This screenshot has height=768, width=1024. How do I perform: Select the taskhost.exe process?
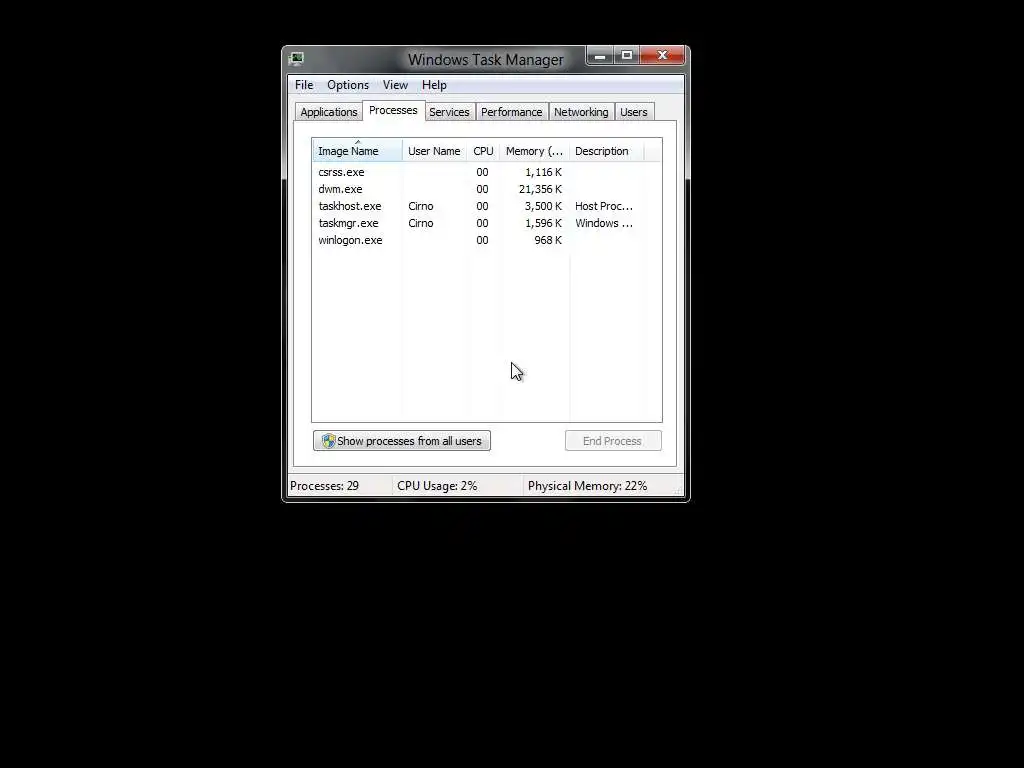coord(487,206)
